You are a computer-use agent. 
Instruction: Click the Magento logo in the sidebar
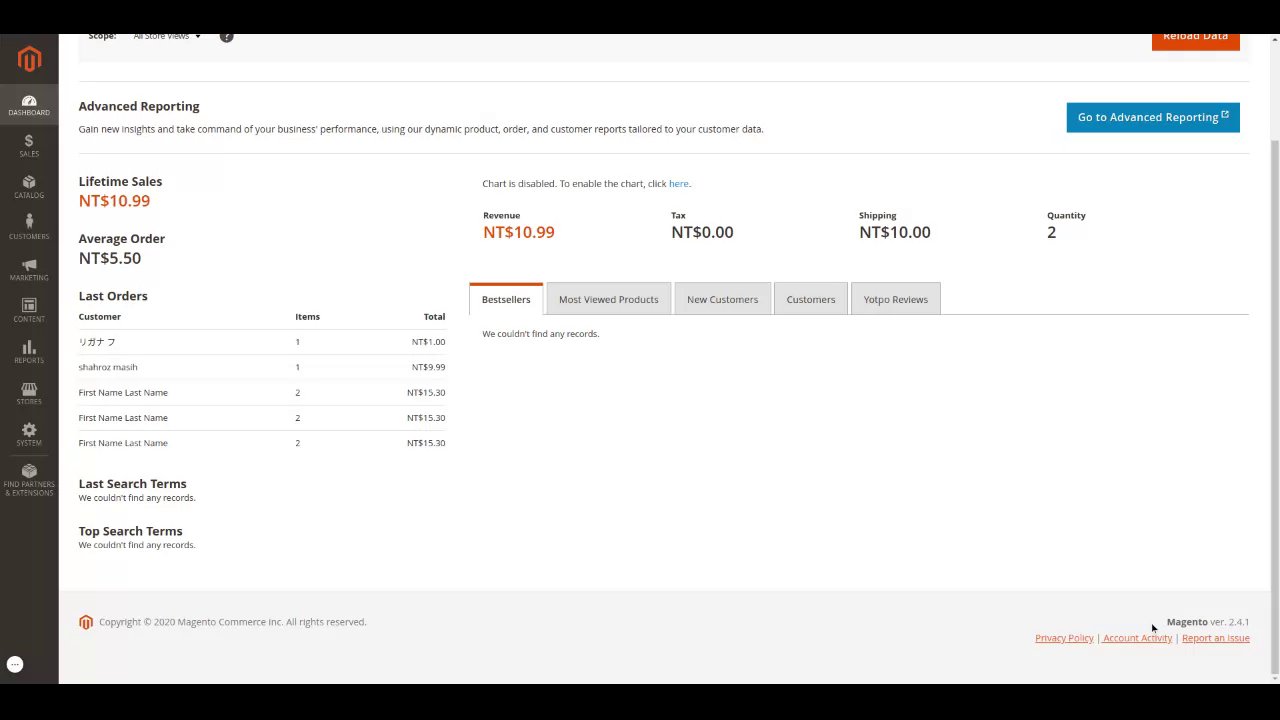click(x=29, y=60)
